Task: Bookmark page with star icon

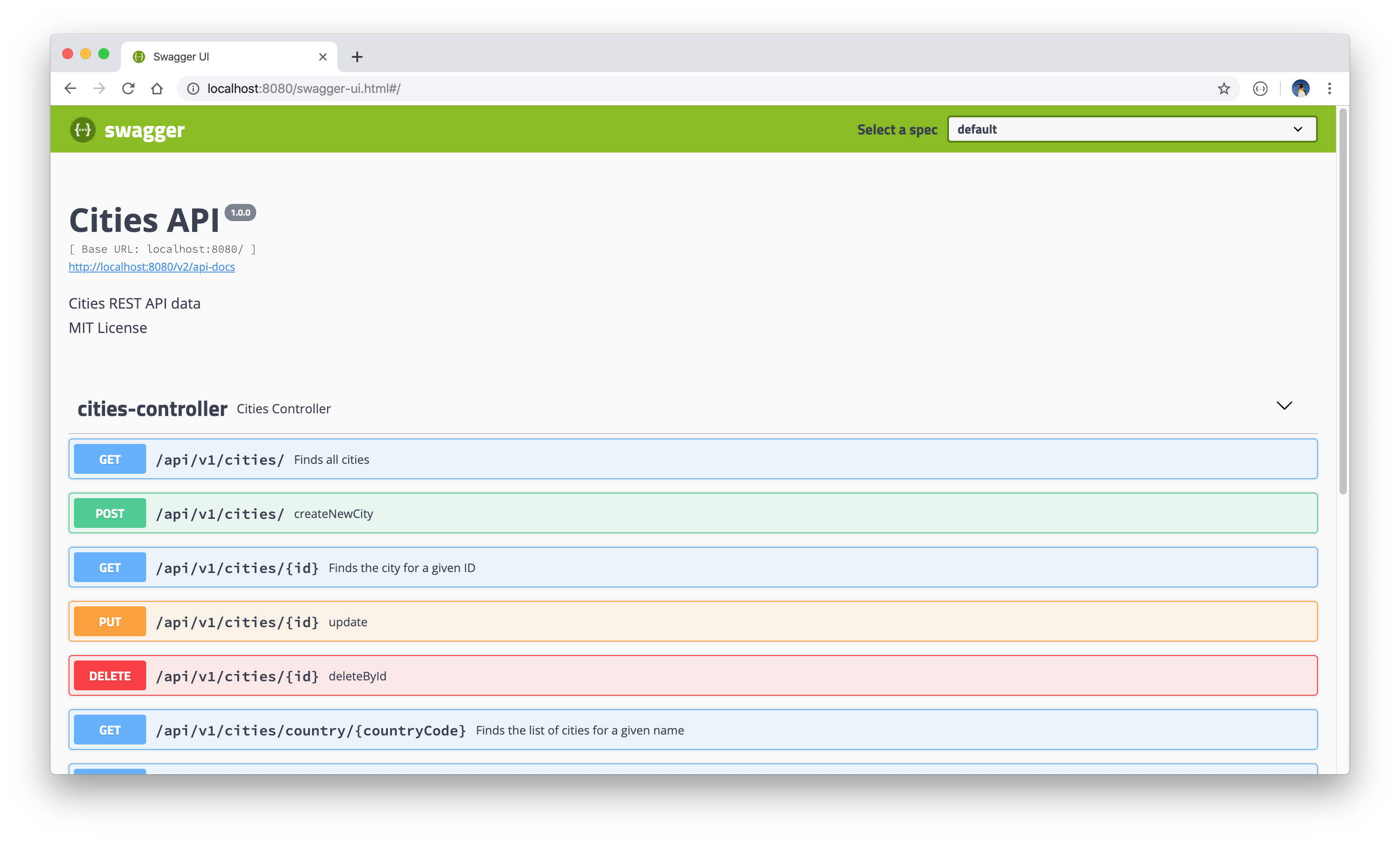Action: 1224,88
